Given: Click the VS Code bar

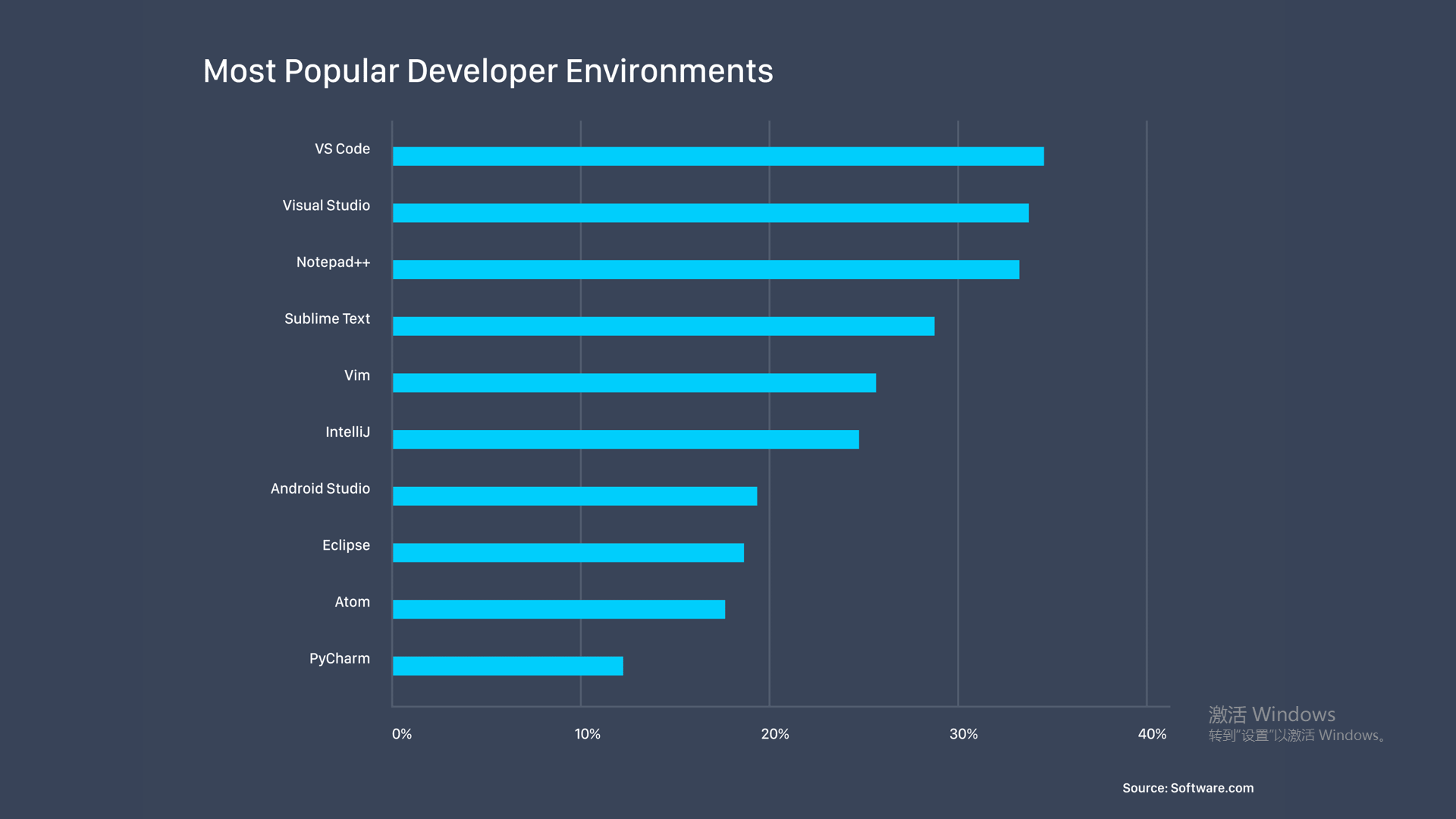Looking at the screenshot, I should tap(718, 156).
